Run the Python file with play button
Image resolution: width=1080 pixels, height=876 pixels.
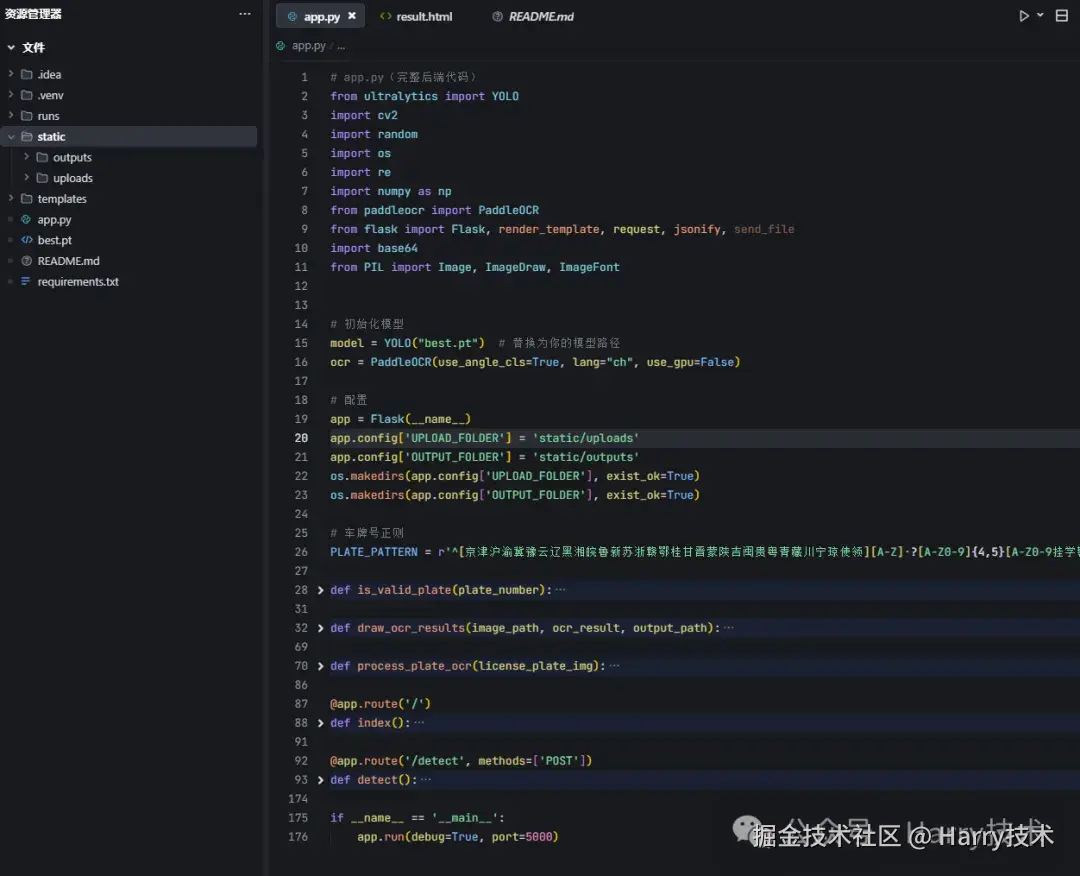pos(1024,16)
